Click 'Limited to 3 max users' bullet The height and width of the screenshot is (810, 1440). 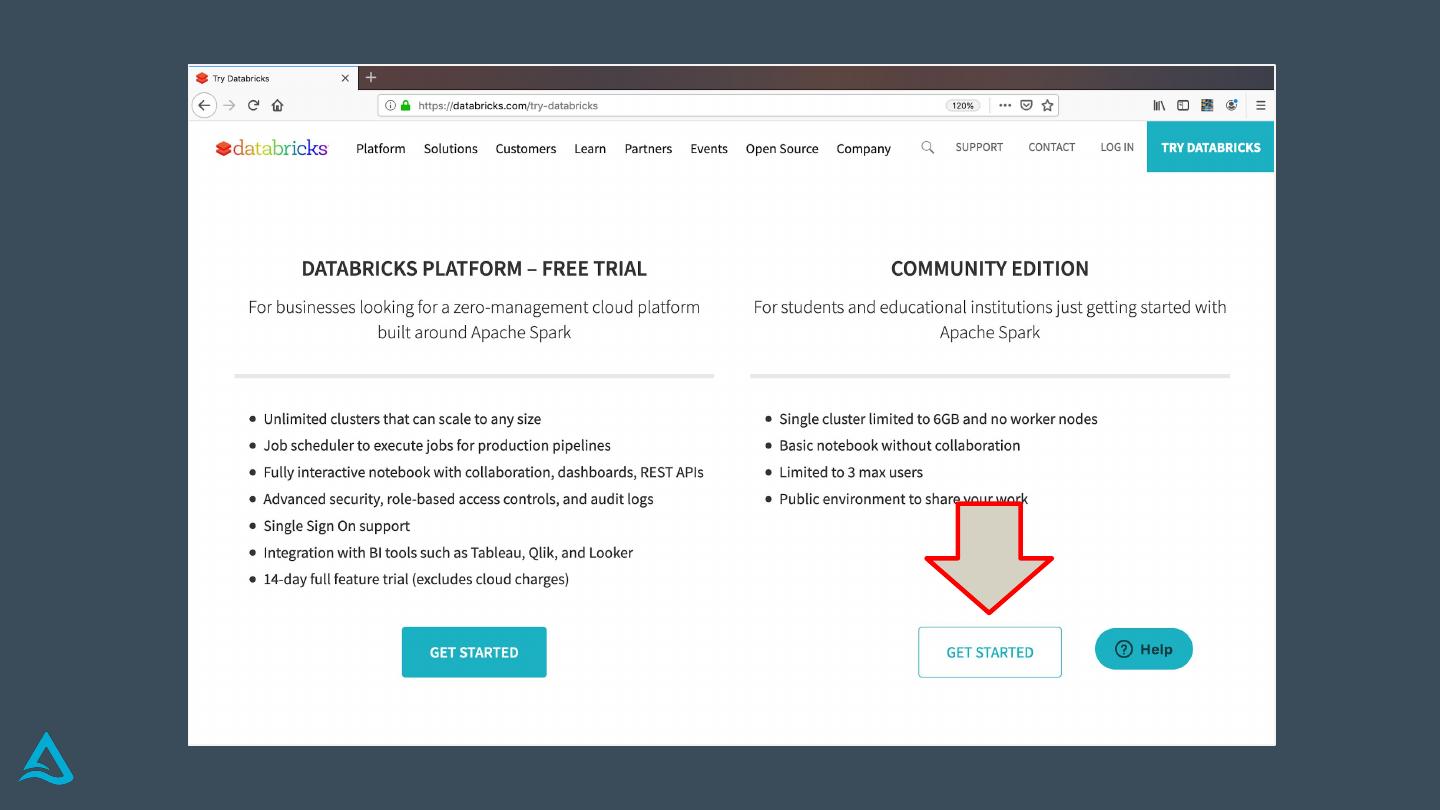coord(851,472)
